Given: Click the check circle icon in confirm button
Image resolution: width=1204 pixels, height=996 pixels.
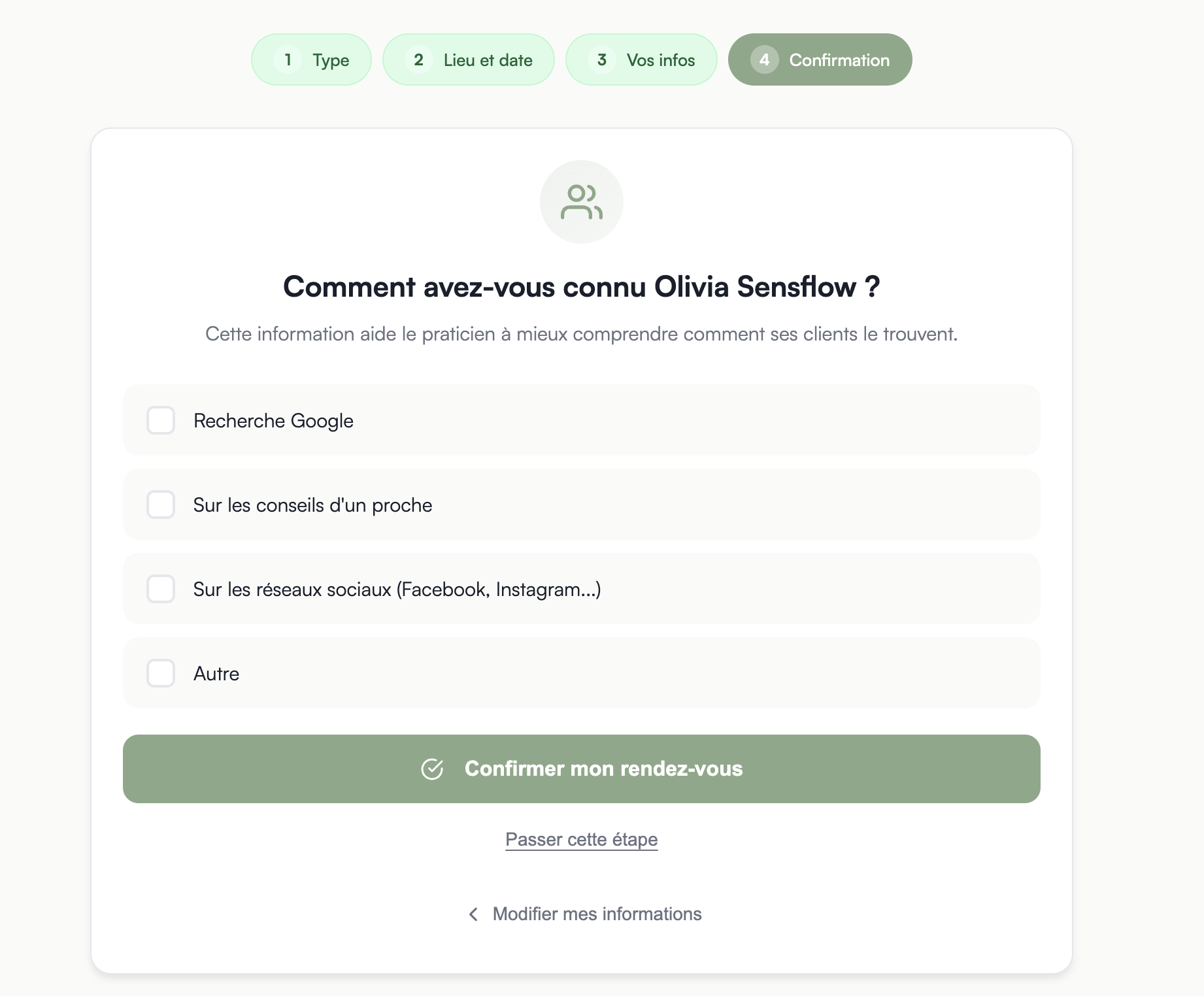Looking at the screenshot, I should (433, 769).
